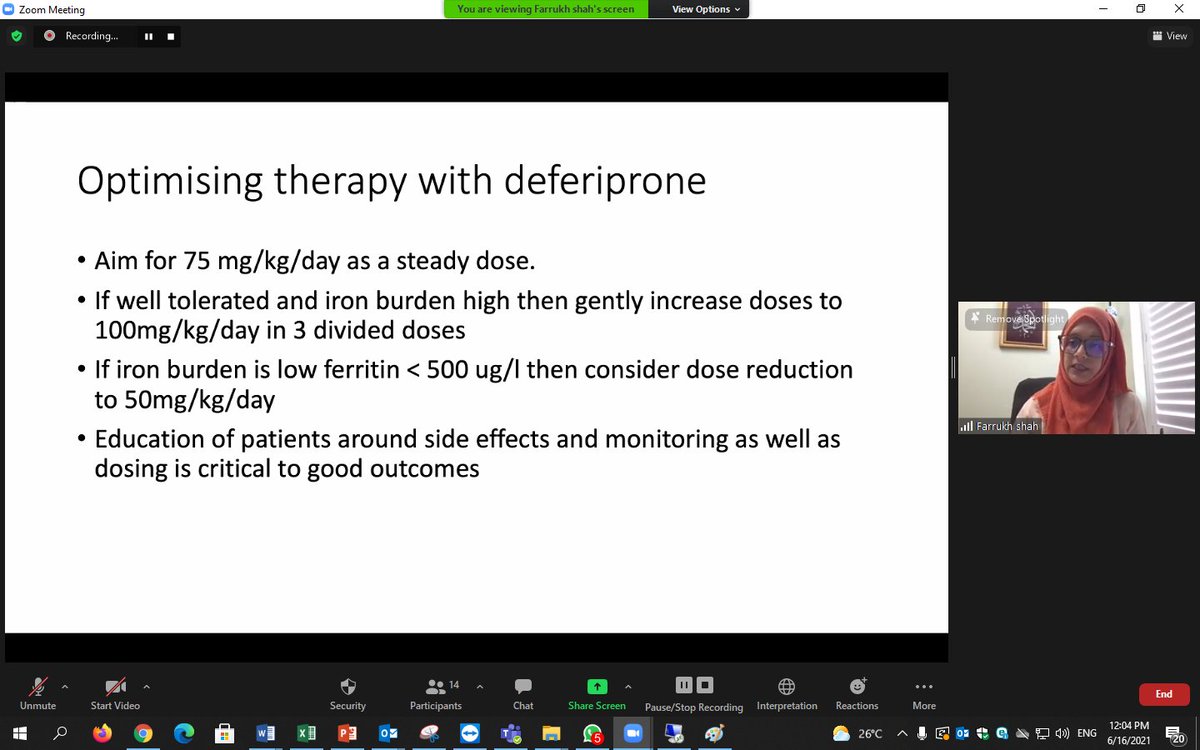Open the Security menu

pos(348,692)
